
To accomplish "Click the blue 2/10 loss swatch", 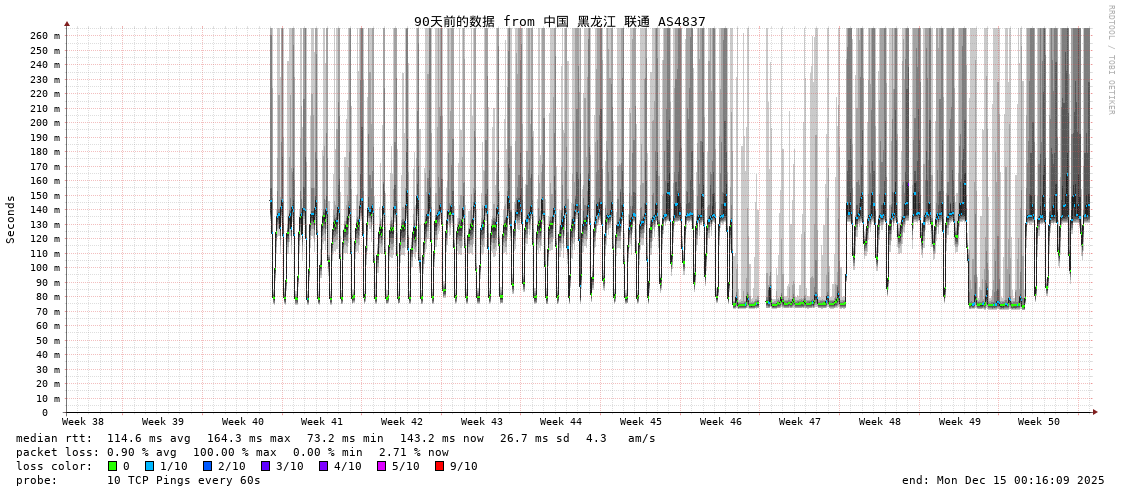I will (x=207, y=466).
